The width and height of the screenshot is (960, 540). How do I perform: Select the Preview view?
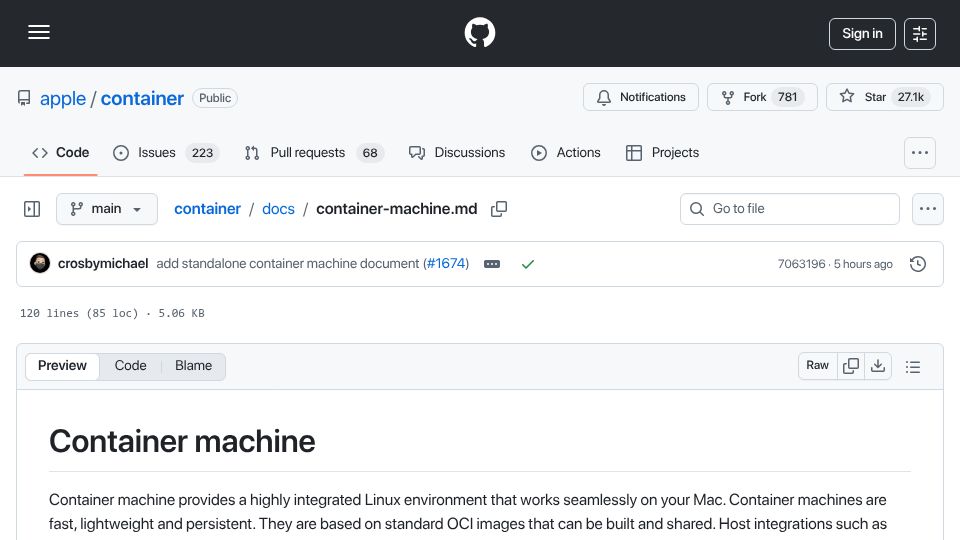point(62,366)
